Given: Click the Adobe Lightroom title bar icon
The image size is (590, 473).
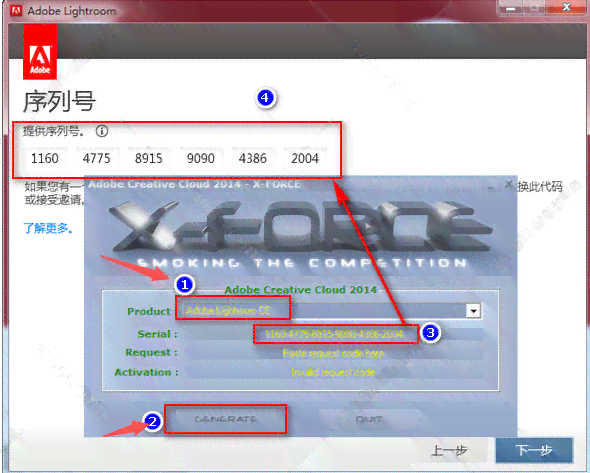Looking at the screenshot, I should pos(16,11).
